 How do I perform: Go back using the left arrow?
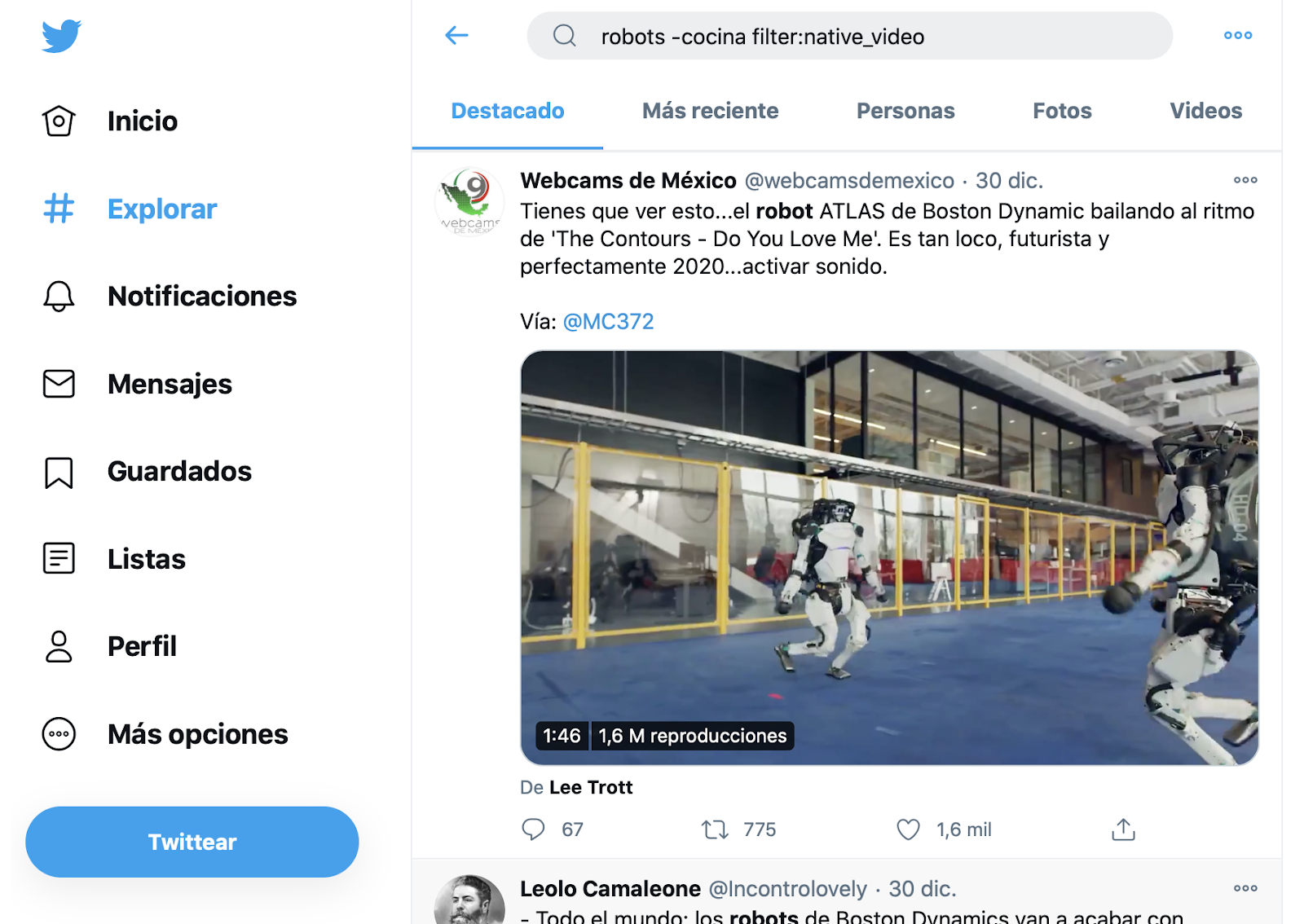tap(456, 35)
